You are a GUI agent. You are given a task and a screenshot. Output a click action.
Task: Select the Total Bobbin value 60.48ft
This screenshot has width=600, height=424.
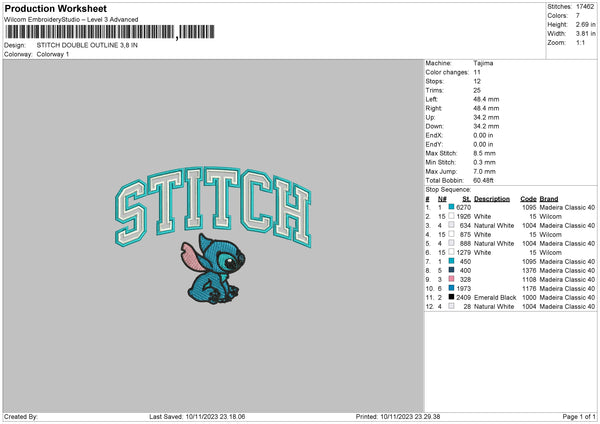(483, 180)
